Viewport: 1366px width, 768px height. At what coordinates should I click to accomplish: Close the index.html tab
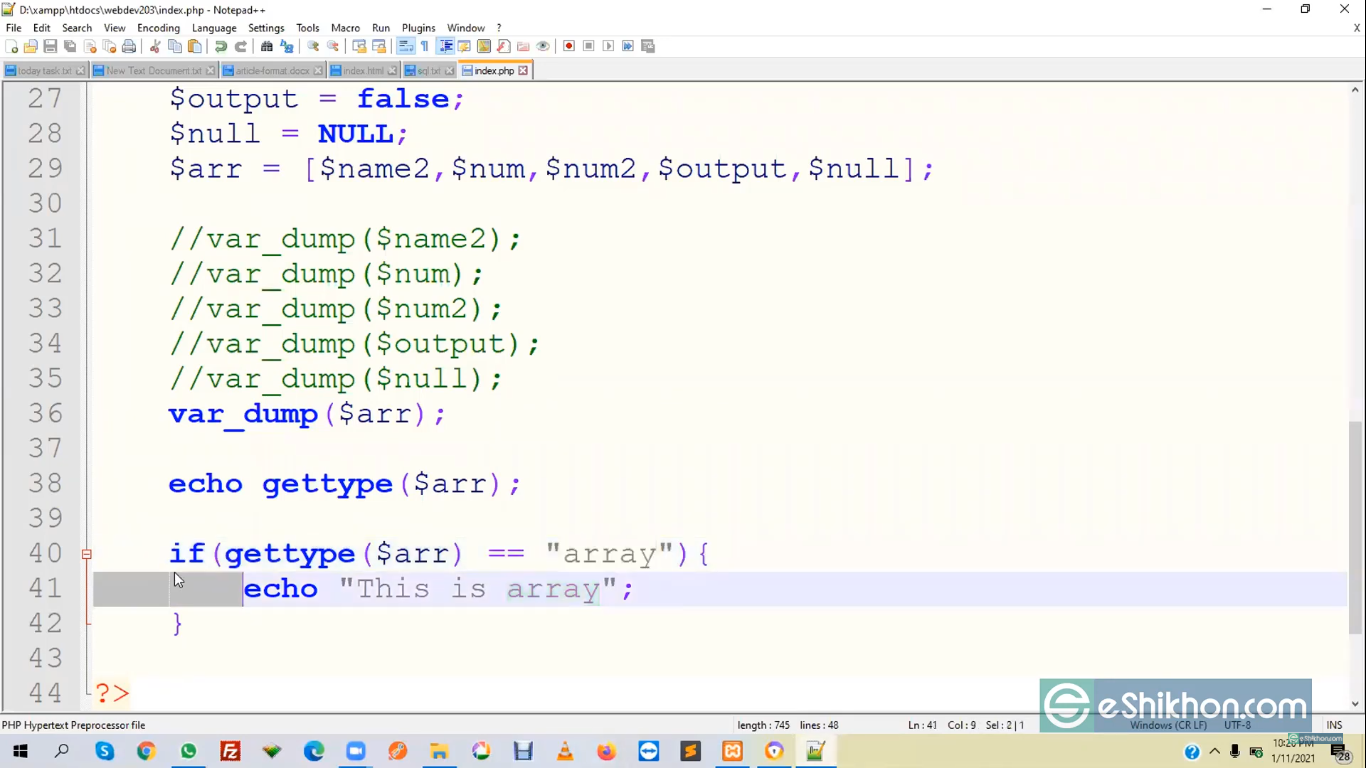[392, 70]
